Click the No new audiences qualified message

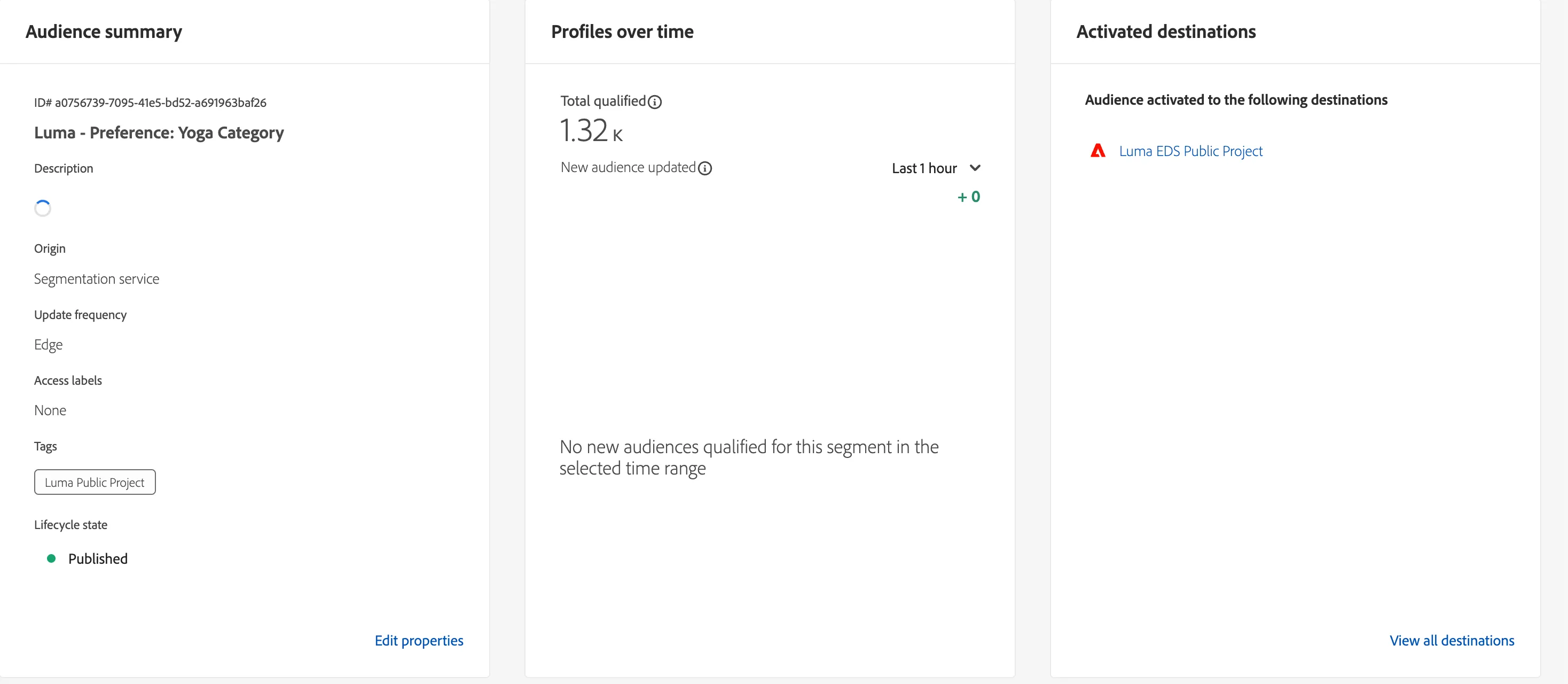749,457
